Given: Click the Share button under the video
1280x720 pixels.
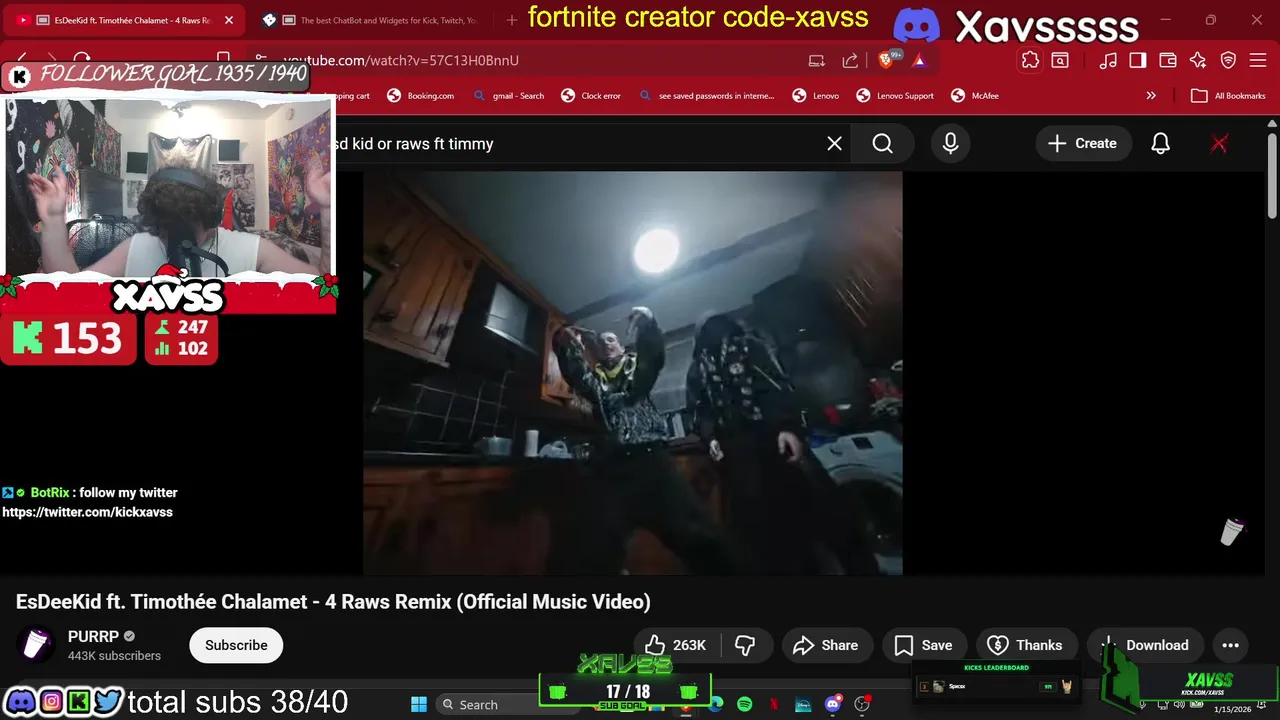Looking at the screenshot, I should 825,645.
